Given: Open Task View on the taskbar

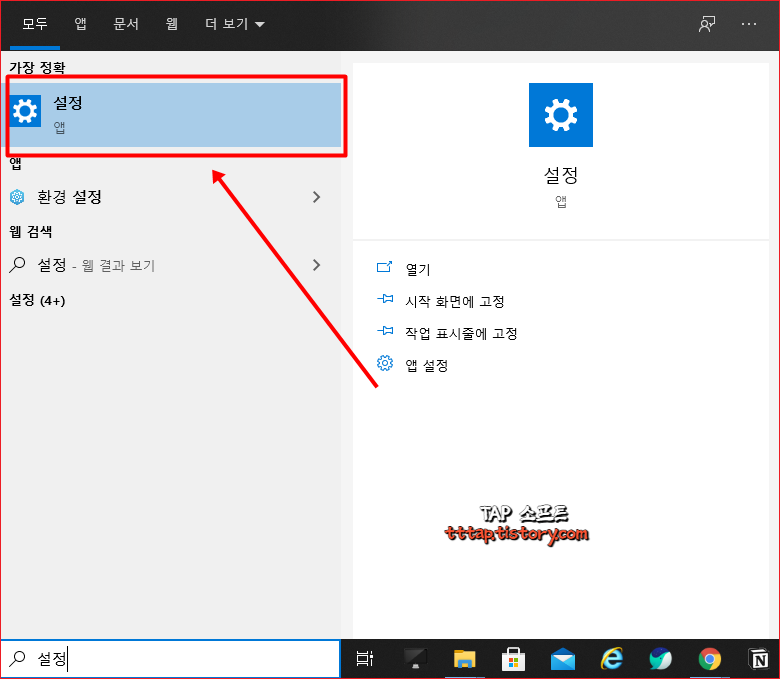Looking at the screenshot, I should (365, 659).
